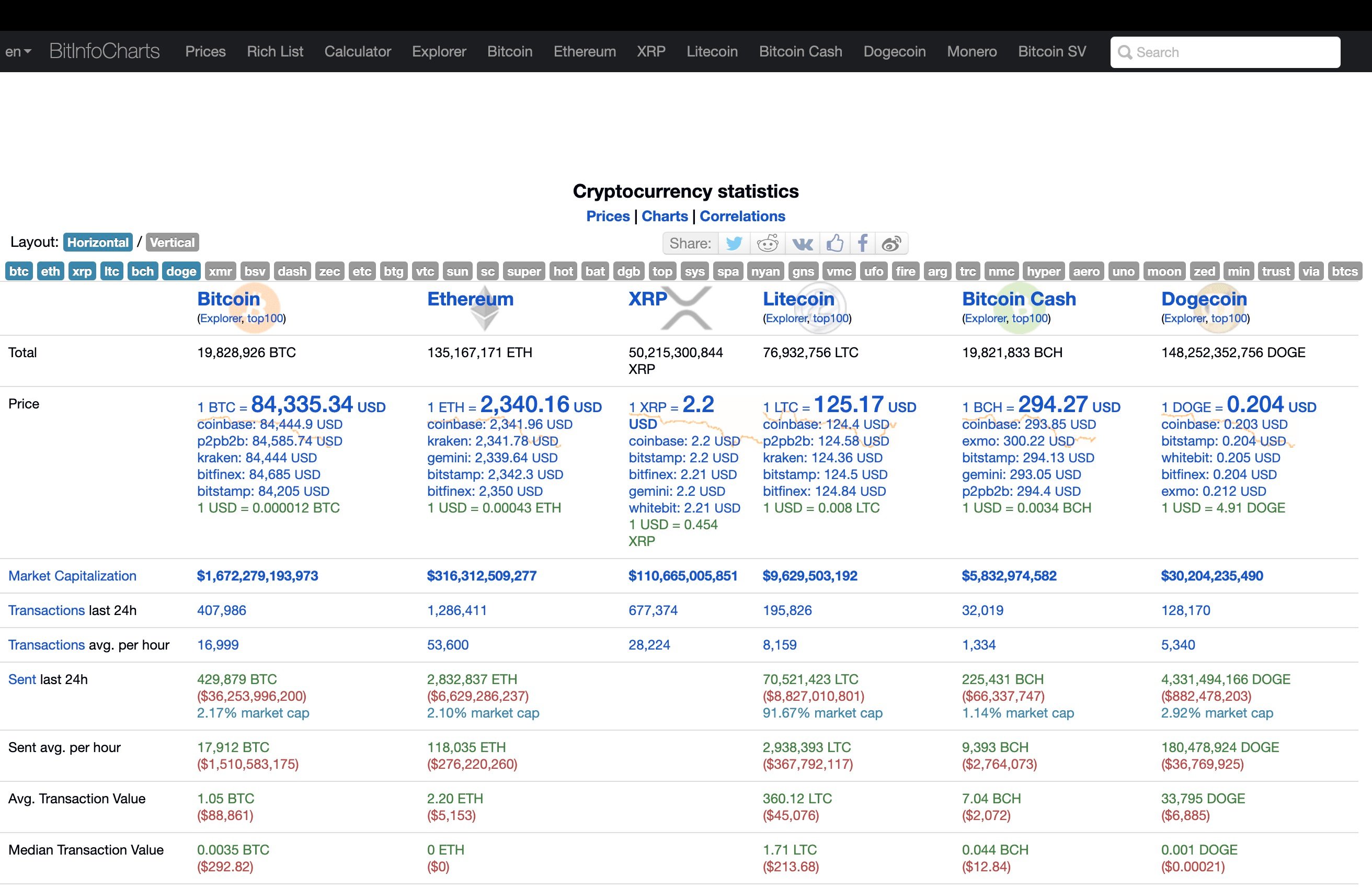Toggle the doge coin tag
1372x887 pixels.
[181, 271]
